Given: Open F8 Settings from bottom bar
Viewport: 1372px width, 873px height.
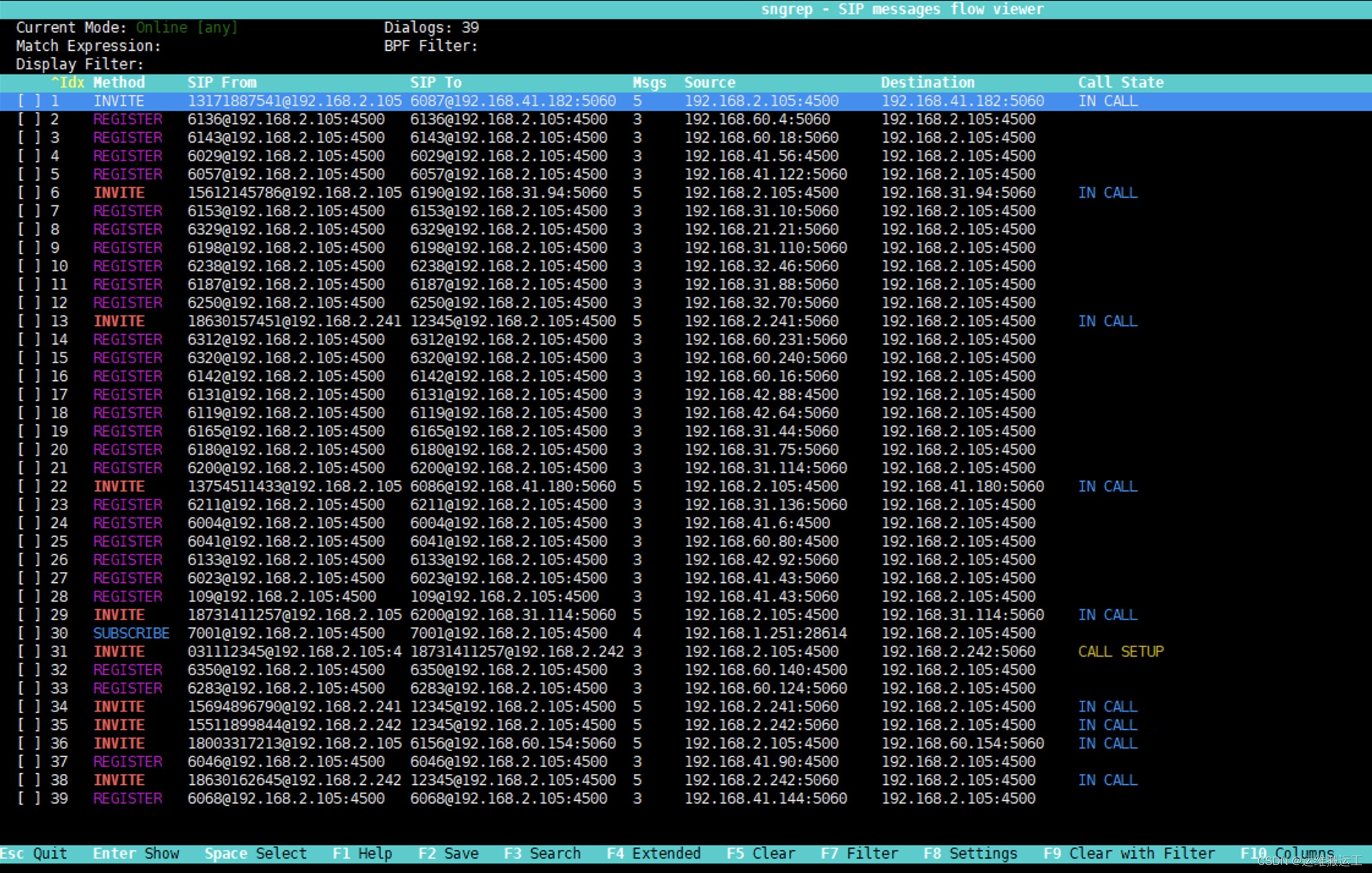Looking at the screenshot, I should tap(970, 853).
